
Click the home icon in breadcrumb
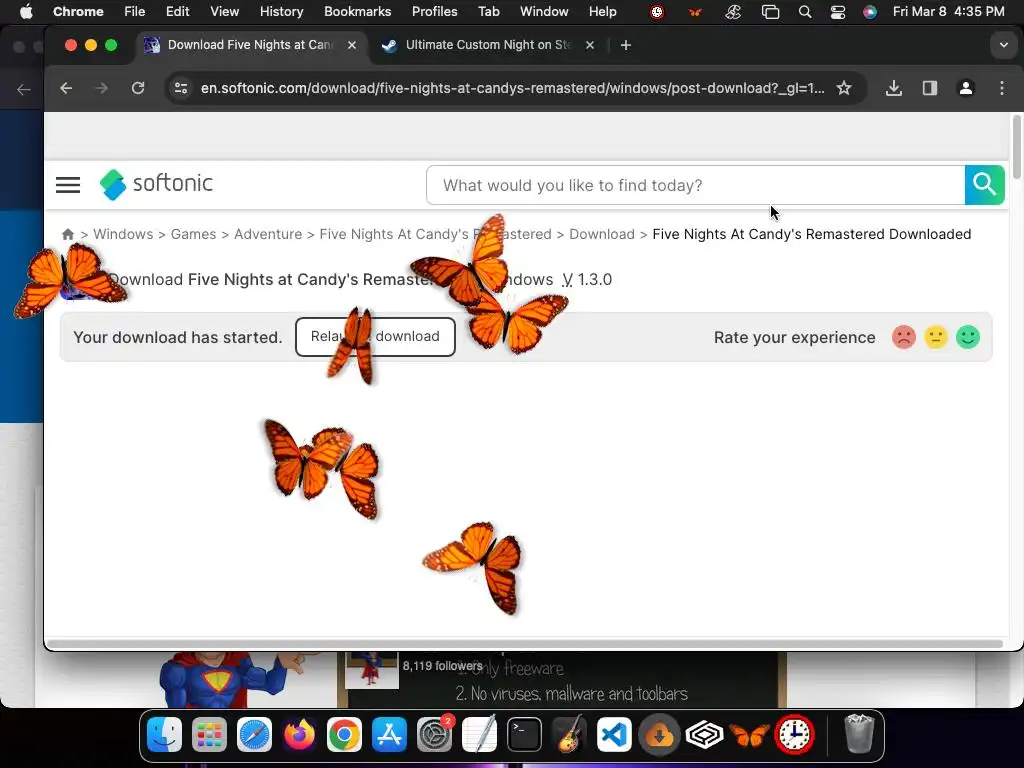click(x=68, y=234)
